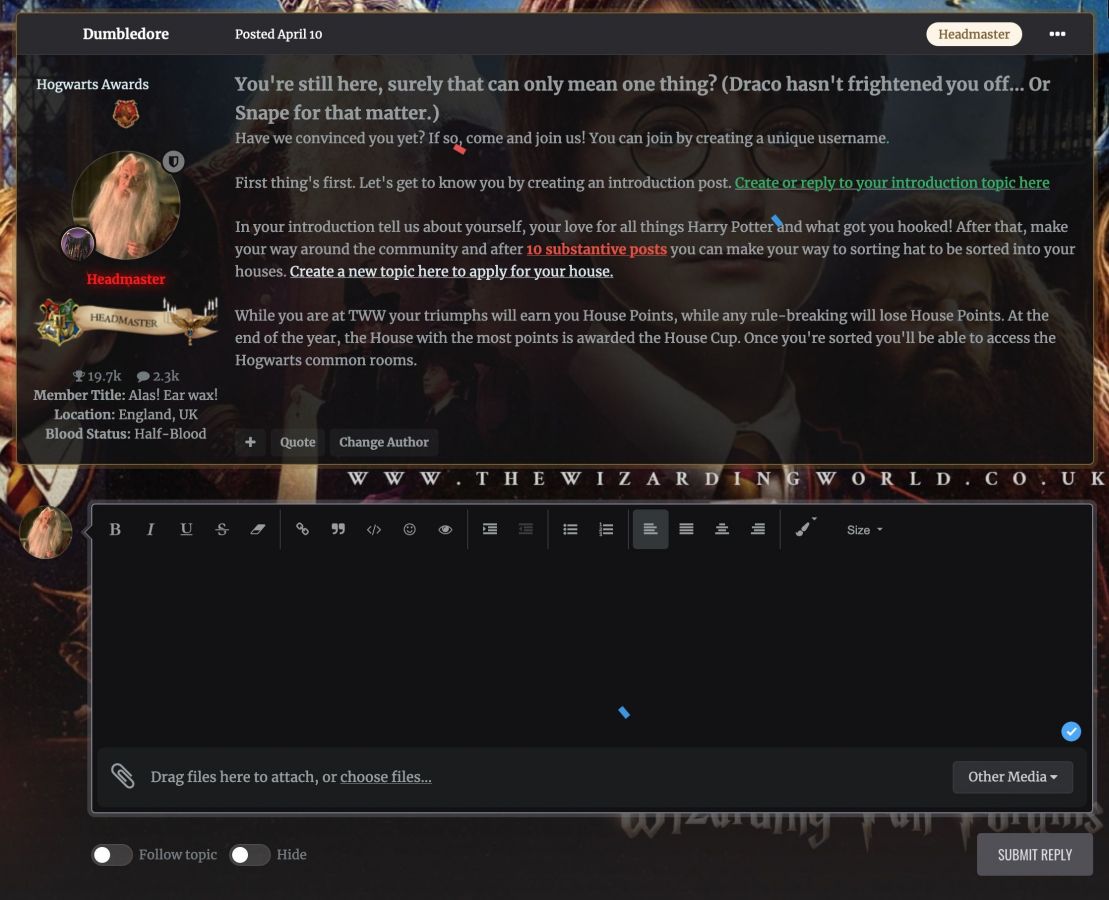1109x900 pixels.
Task: Insert a quote block from the toolbar
Action: [338, 529]
